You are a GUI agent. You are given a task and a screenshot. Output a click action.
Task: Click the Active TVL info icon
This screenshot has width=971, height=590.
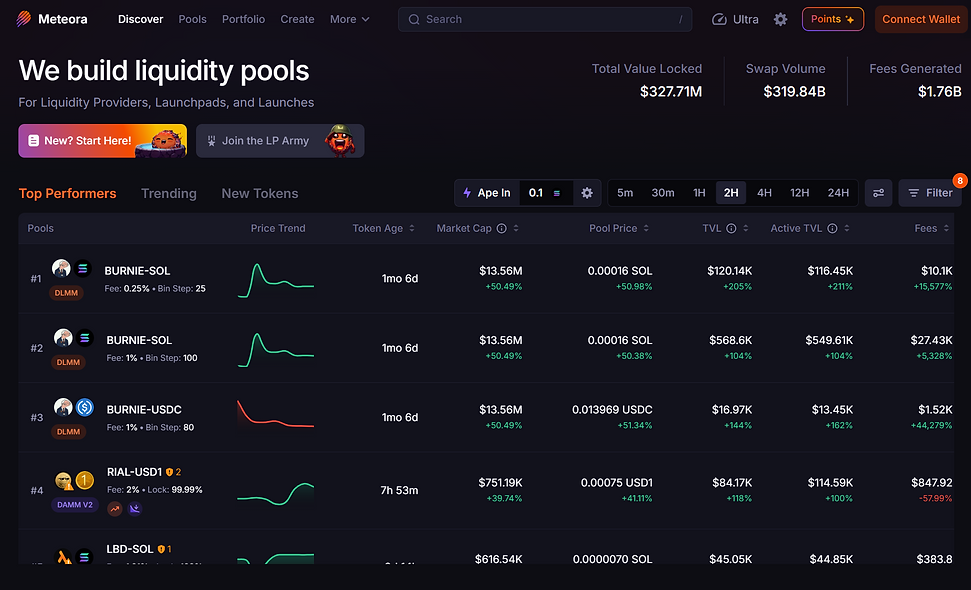tap(832, 228)
